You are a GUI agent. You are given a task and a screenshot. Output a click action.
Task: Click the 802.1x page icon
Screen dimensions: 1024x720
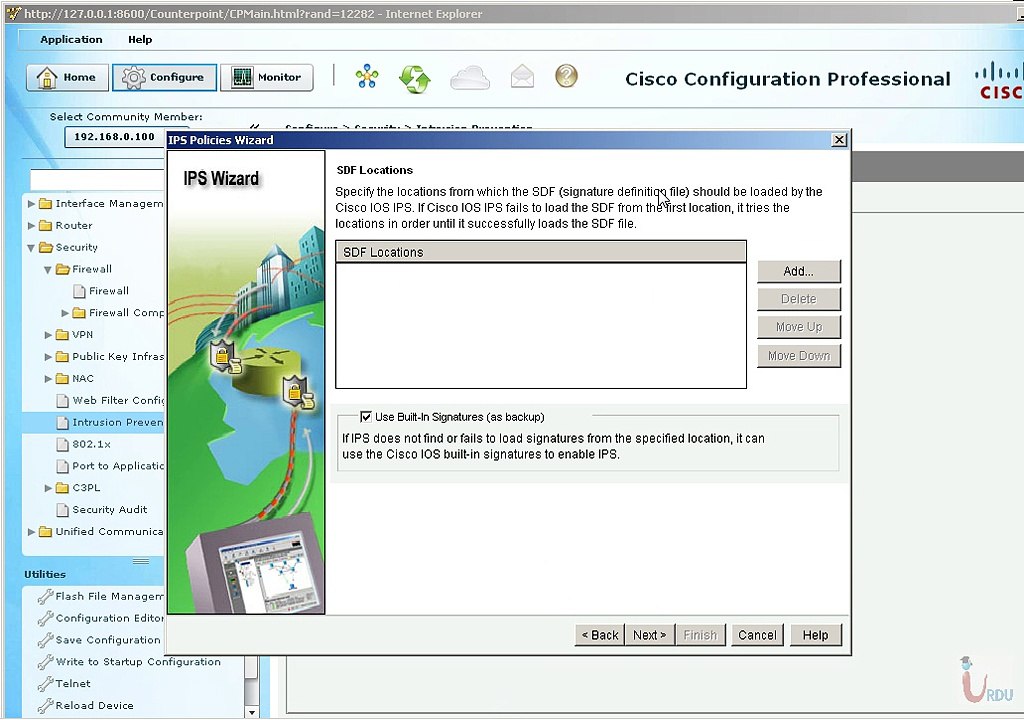(x=63, y=444)
